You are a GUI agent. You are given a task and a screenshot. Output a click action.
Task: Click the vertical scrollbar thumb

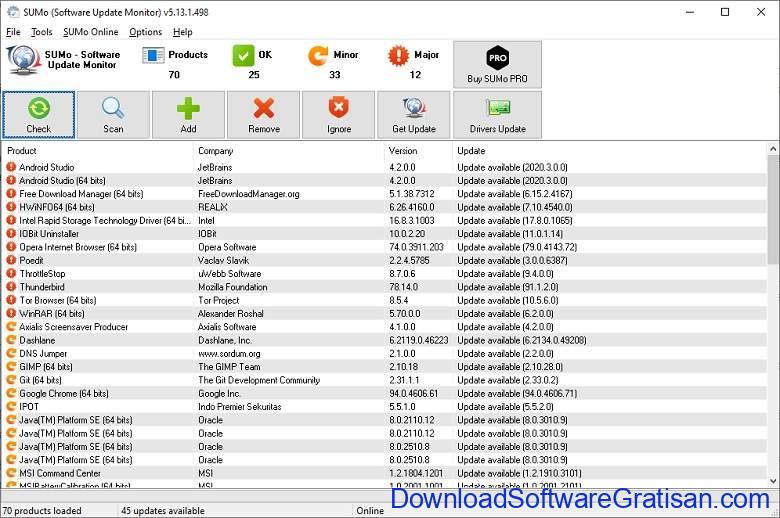pos(773,209)
